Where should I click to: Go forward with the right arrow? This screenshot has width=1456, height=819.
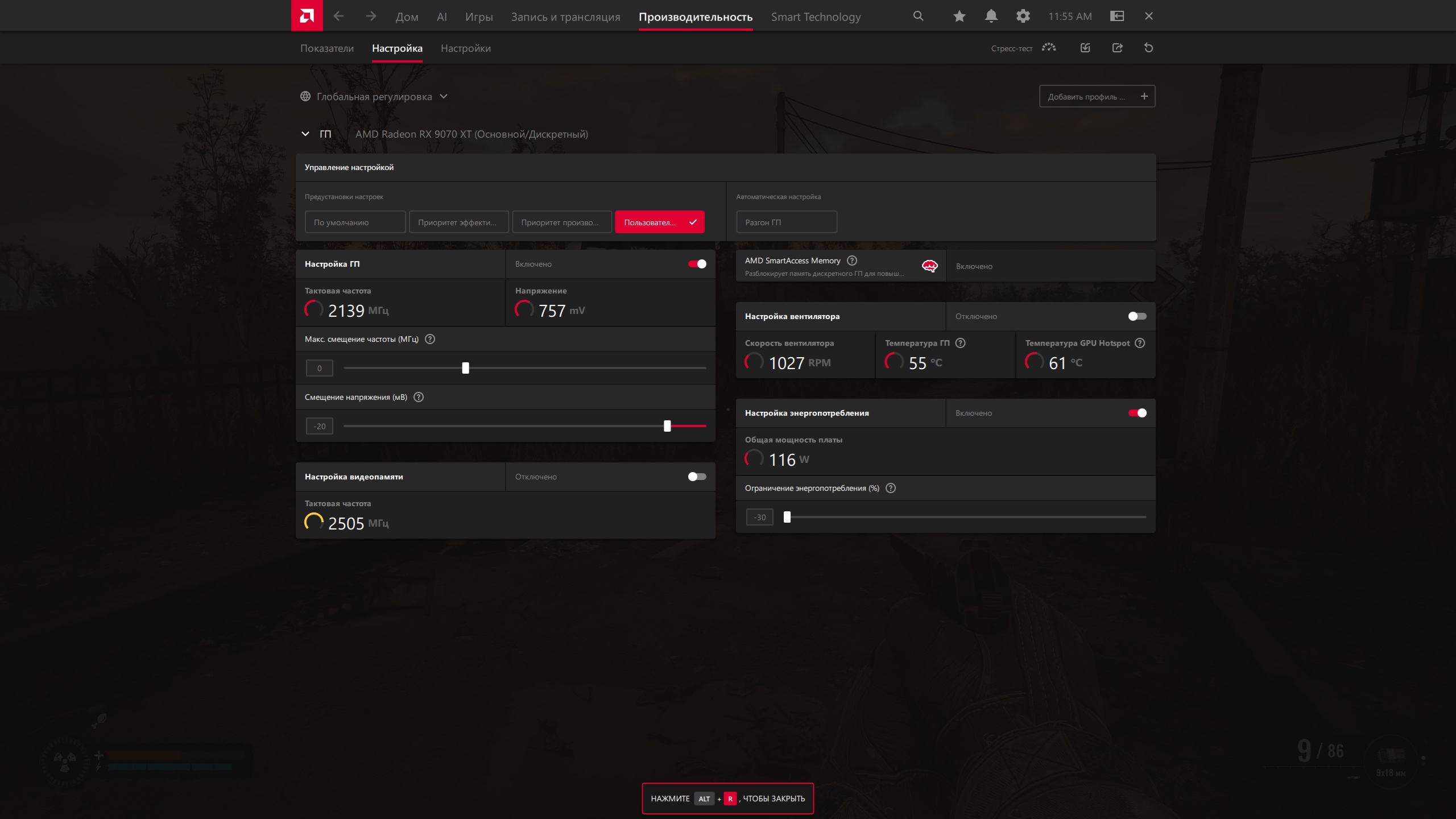tap(371, 16)
